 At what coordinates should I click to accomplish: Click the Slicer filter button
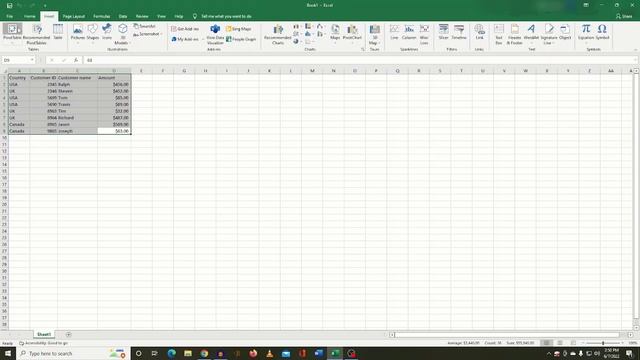tap(444, 32)
